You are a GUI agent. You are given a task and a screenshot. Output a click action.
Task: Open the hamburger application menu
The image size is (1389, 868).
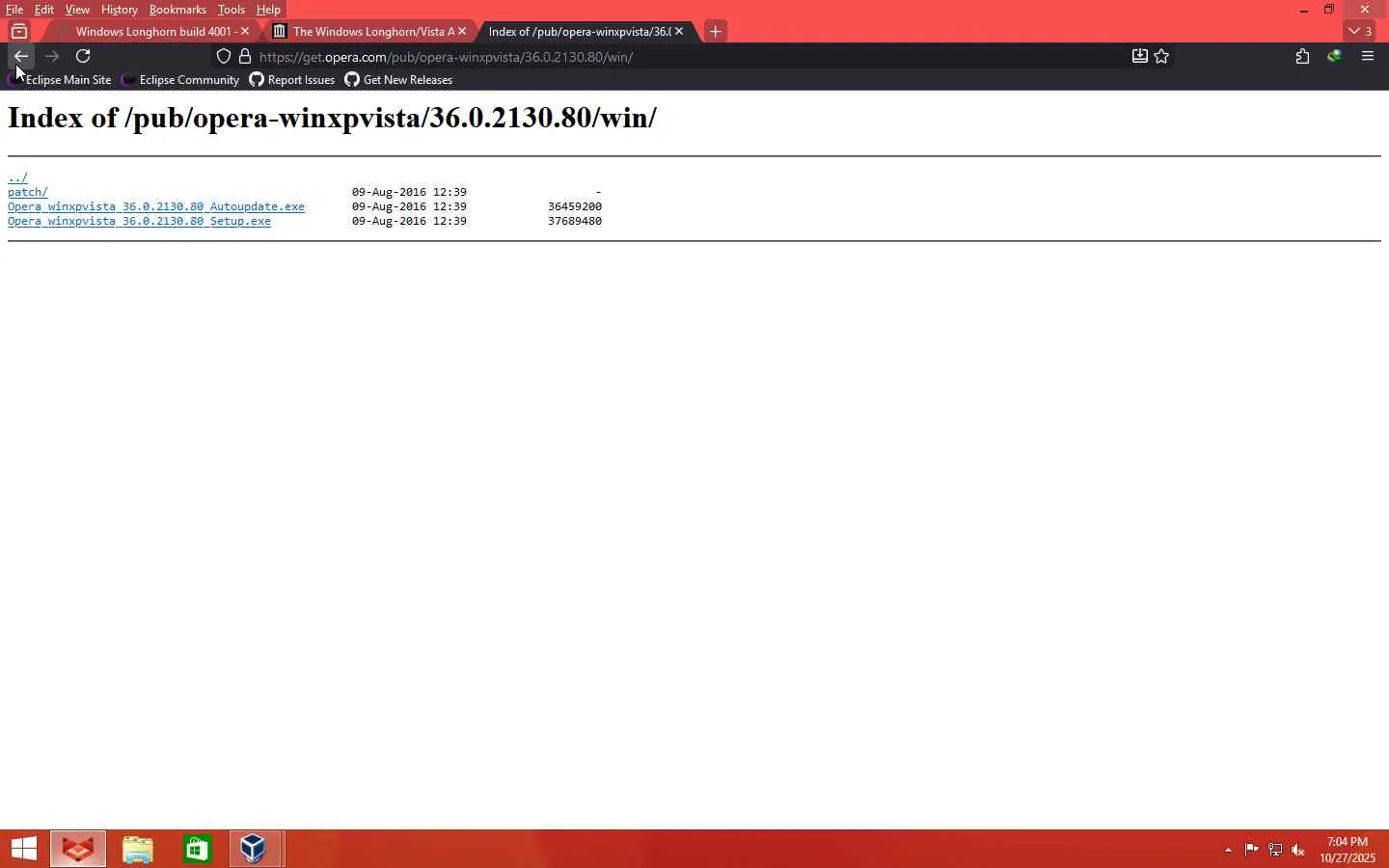(x=1368, y=56)
